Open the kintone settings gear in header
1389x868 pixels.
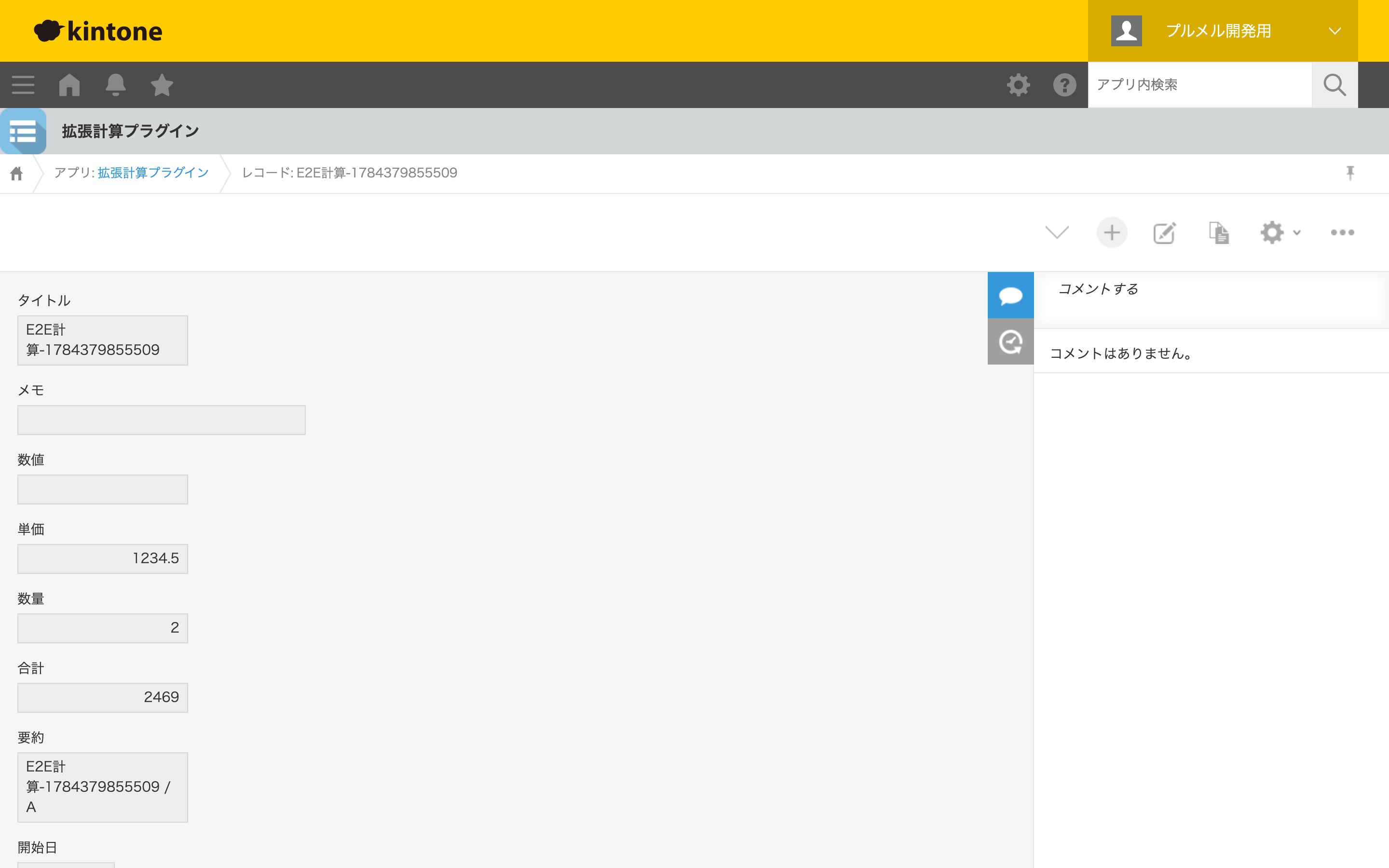point(1018,85)
